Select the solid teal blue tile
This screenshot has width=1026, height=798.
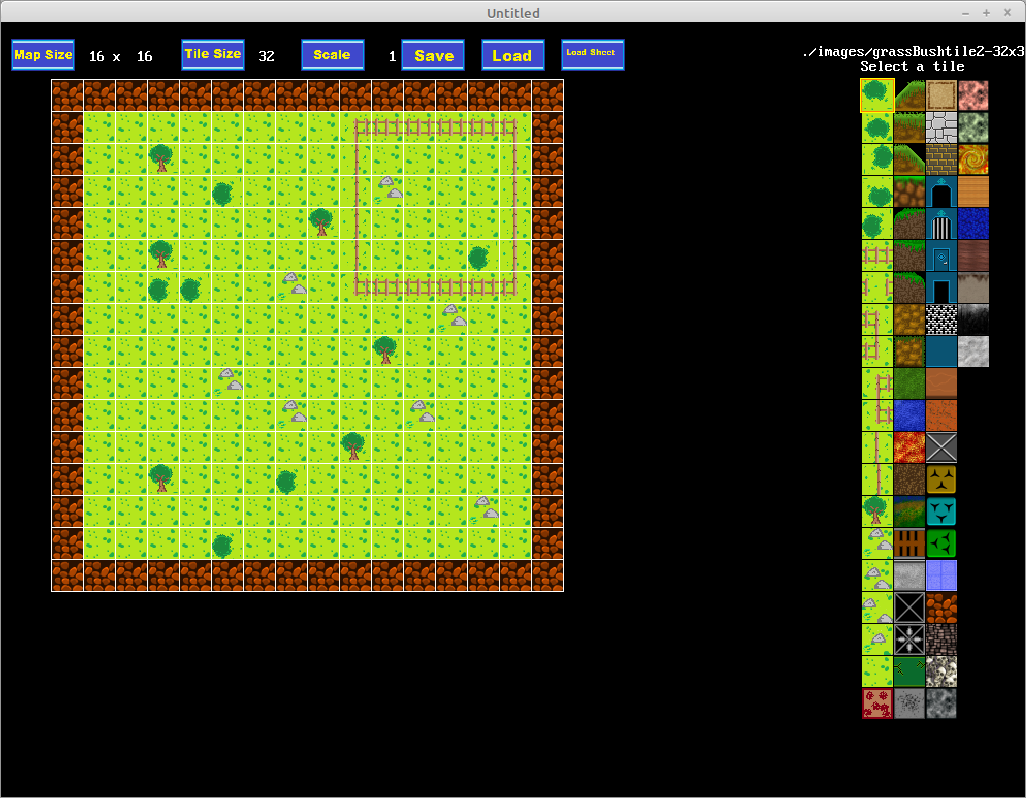tap(941, 351)
